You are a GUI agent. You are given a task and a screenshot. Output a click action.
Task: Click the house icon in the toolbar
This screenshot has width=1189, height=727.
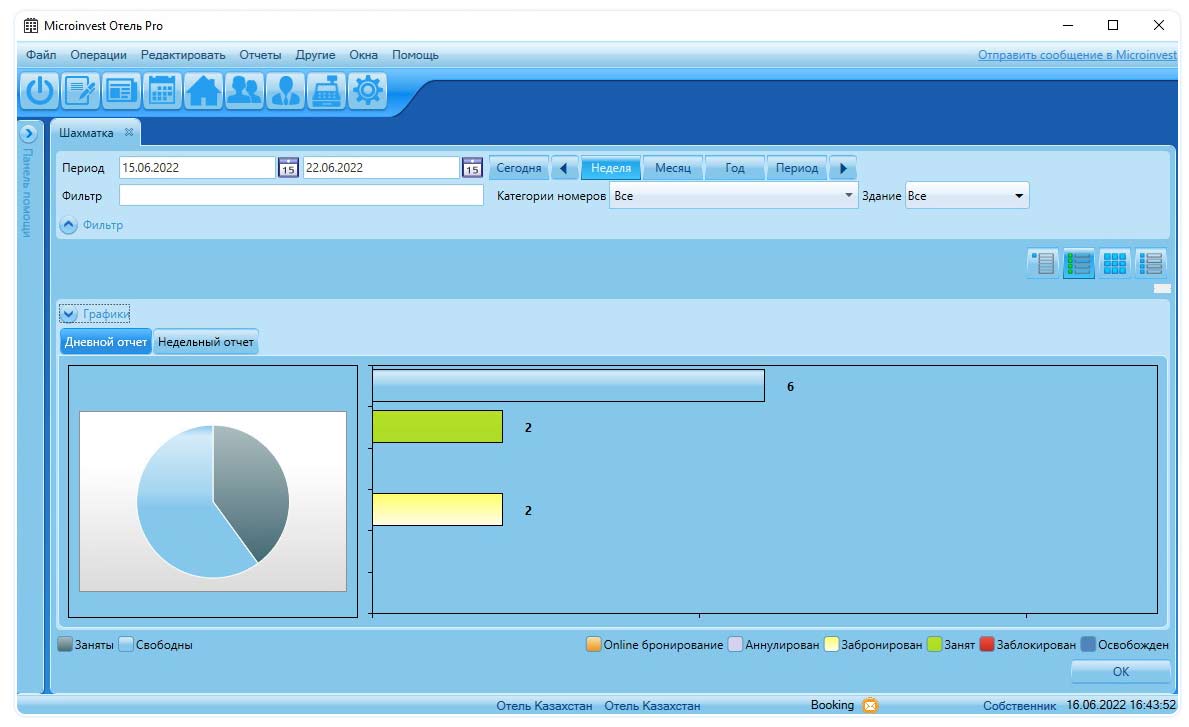pyautogui.click(x=203, y=91)
